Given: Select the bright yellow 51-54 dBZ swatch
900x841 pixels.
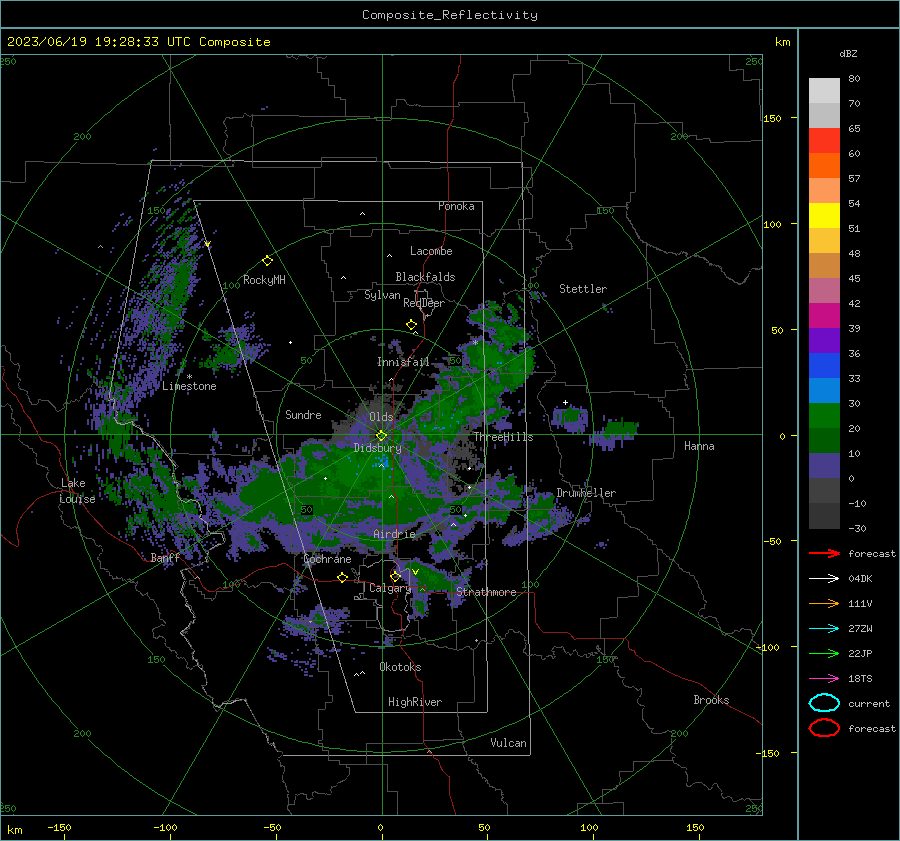Looking at the screenshot, I should click(824, 216).
